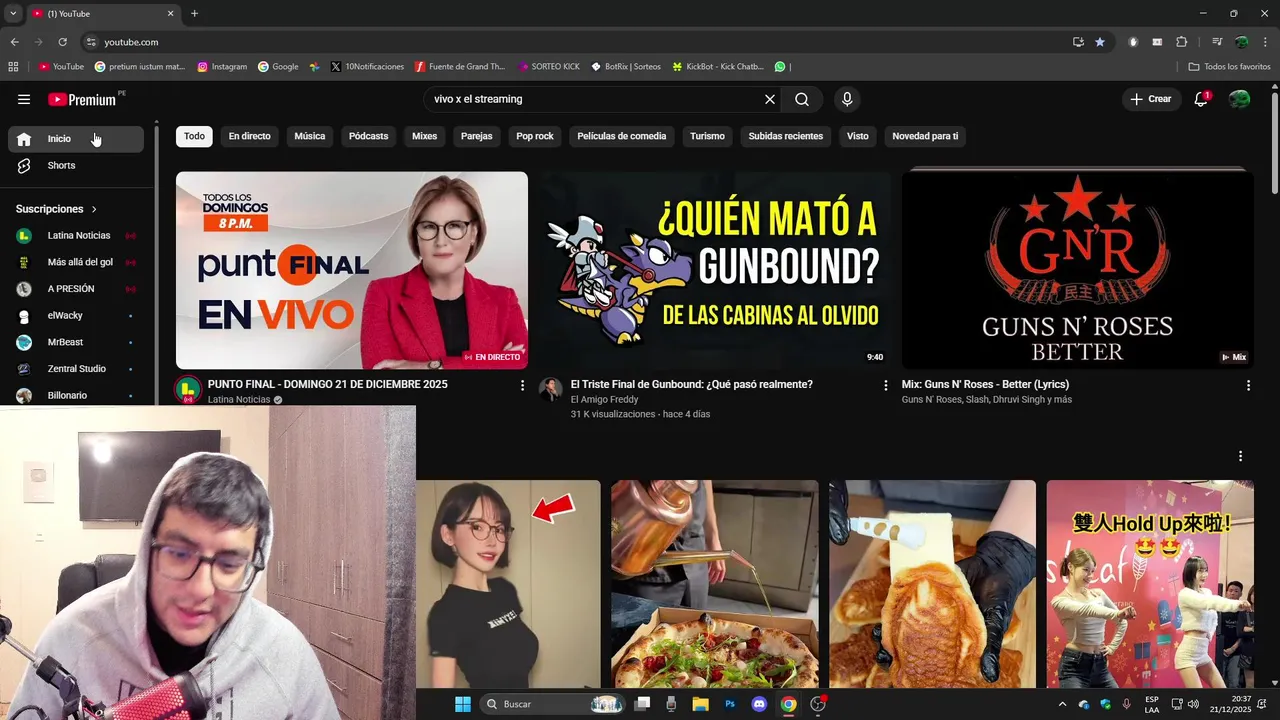Click the address bar URL youtube.com
1280x720 pixels.
[131, 42]
